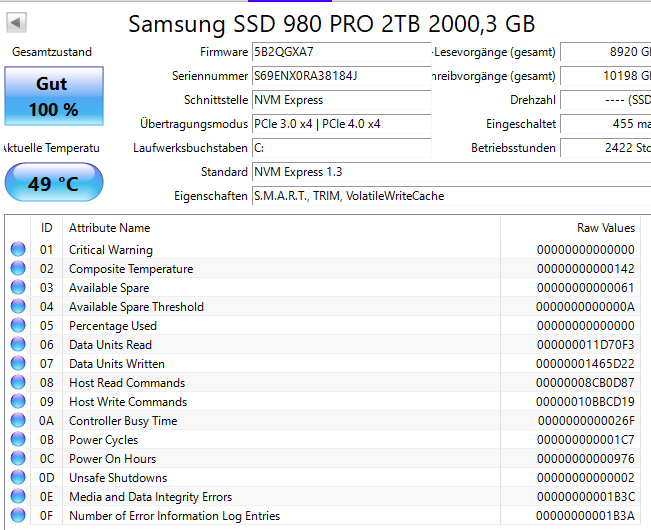Screen dimensions: 651x530
Task: Click raw value 00000010BBCD19
Action: pyautogui.click(x=585, y=402)
